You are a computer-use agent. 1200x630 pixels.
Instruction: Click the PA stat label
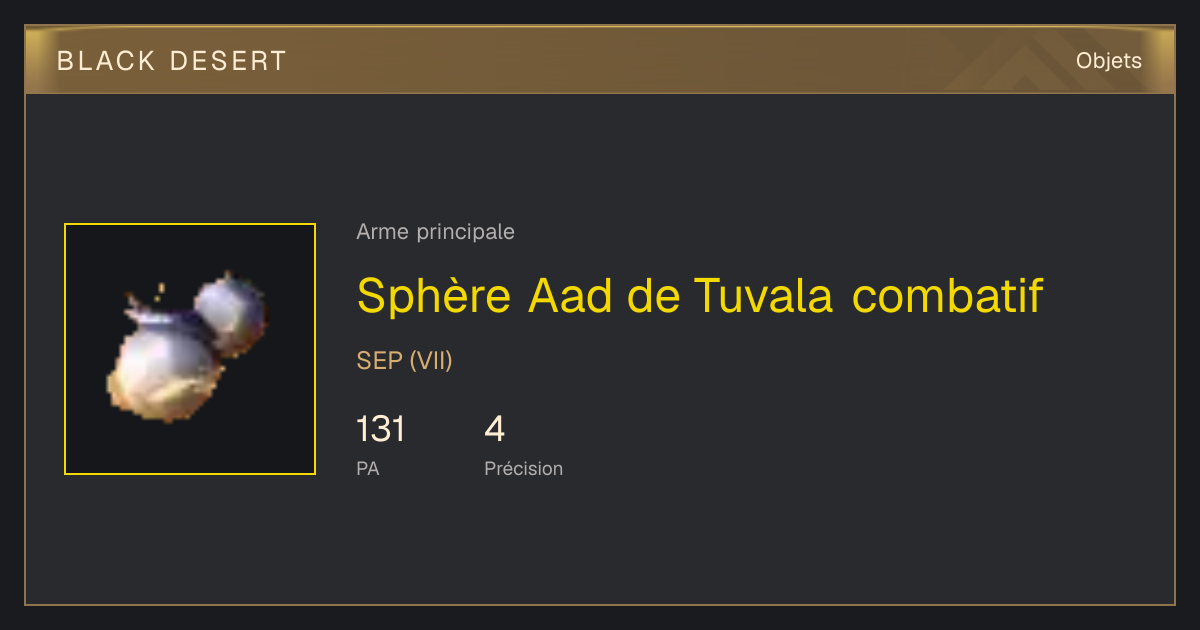(x=367, y=468)
